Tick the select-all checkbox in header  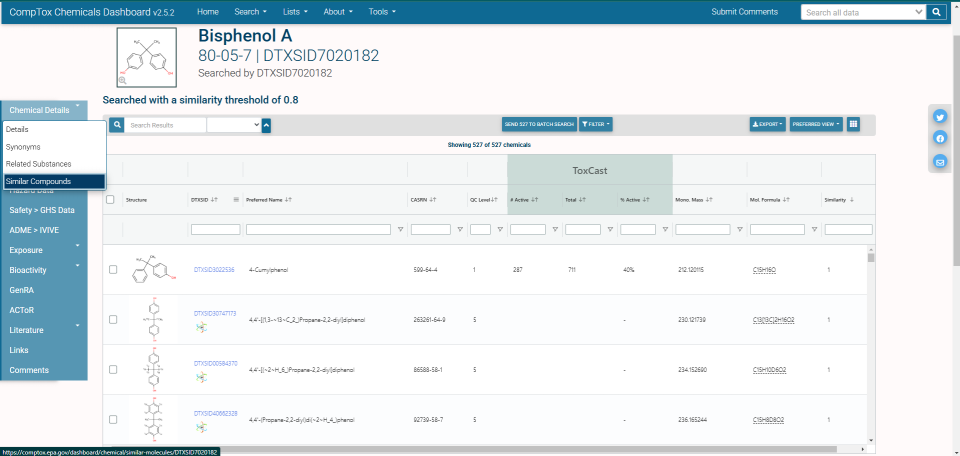[110, 199]
